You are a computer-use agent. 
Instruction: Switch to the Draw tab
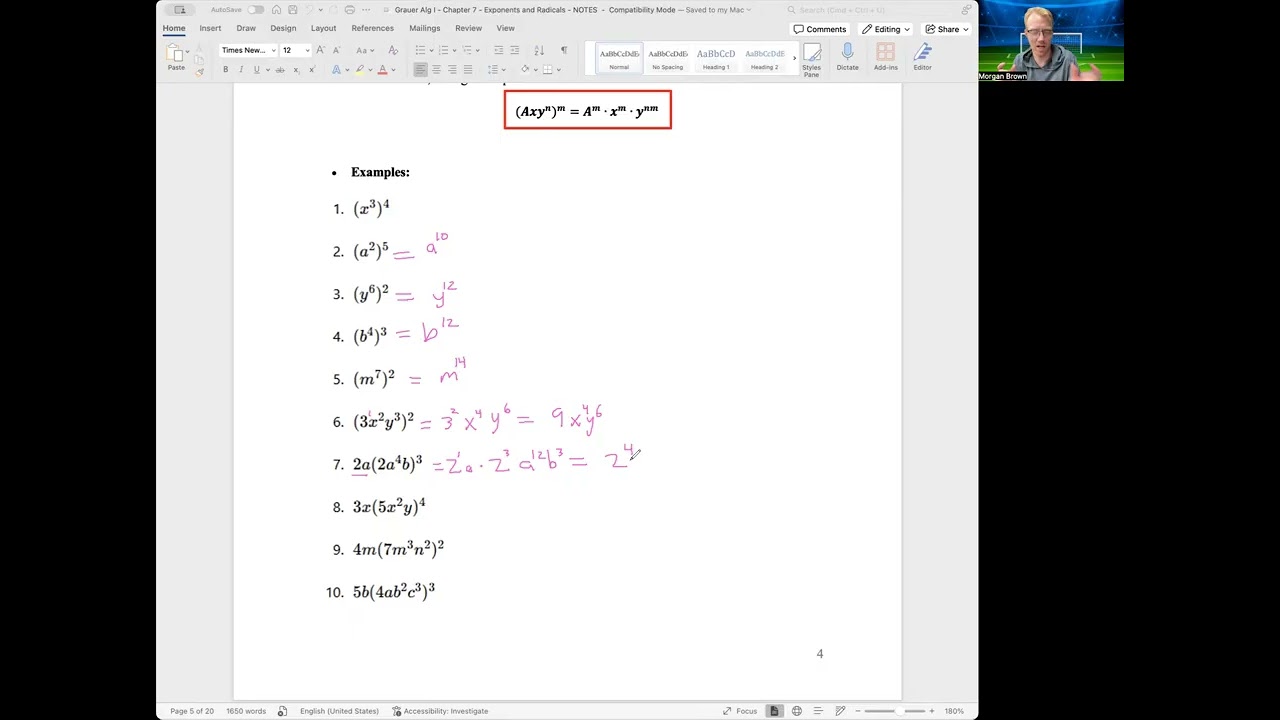(246, 28)
